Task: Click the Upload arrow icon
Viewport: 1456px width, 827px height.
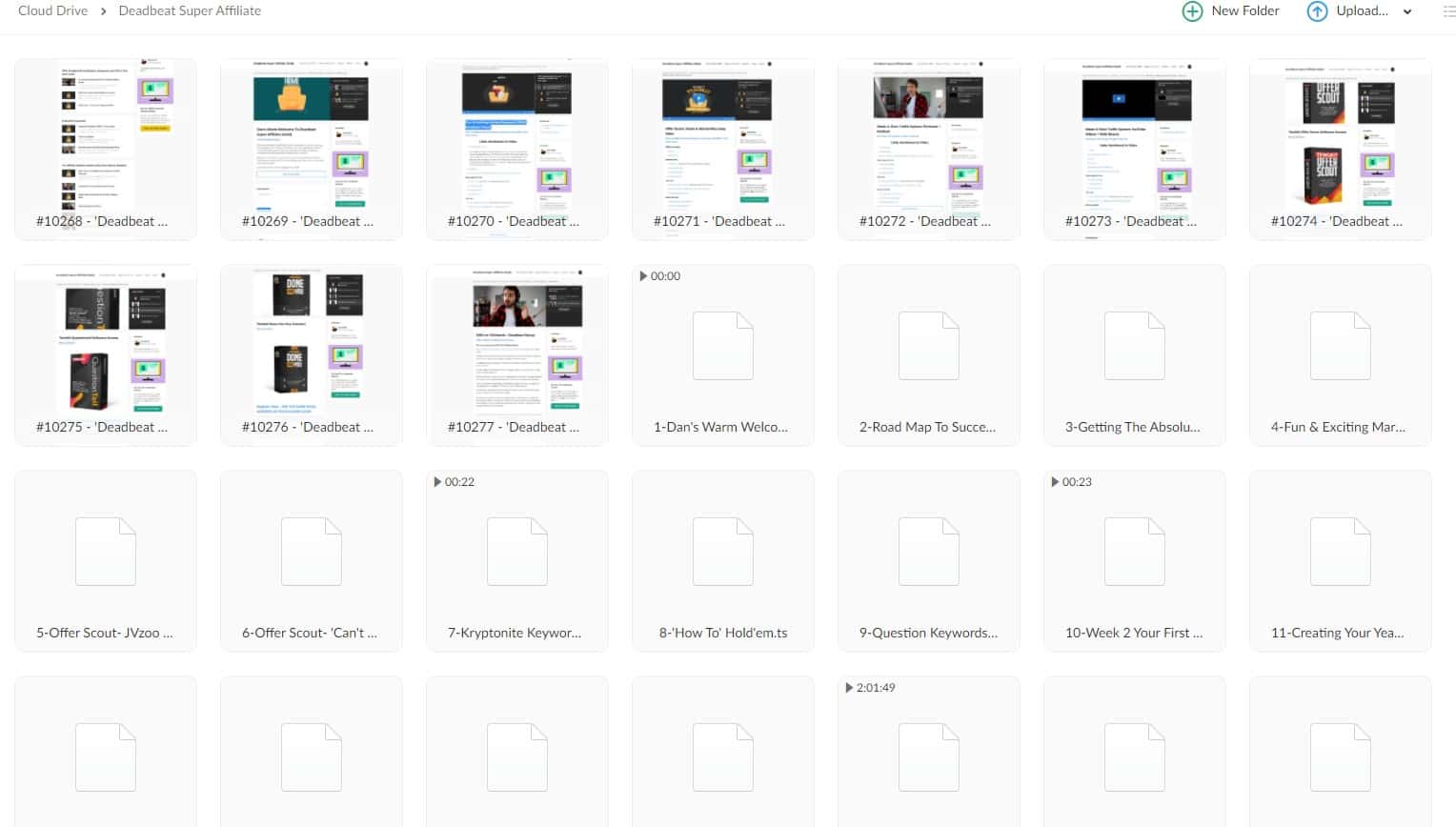Action: click(x=1316, y=11)
